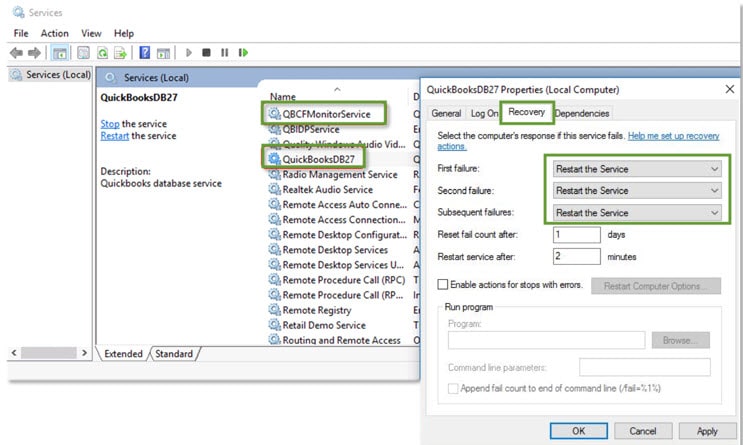
Task: Switch to the Standard view tab
Action: click(174, 354)
